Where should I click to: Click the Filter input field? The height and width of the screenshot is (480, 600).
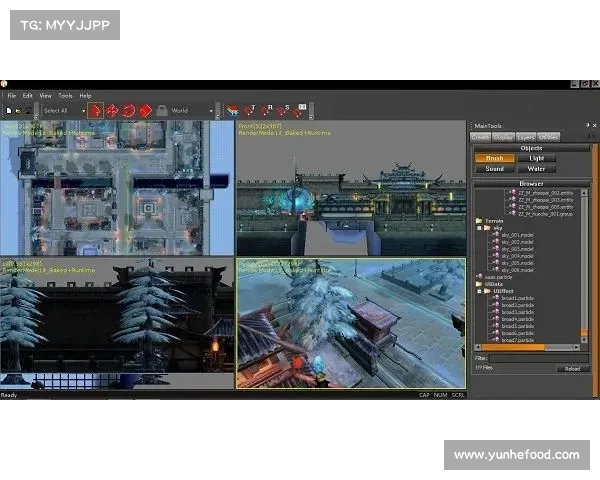pyautogui.click(x=537, y=357)
